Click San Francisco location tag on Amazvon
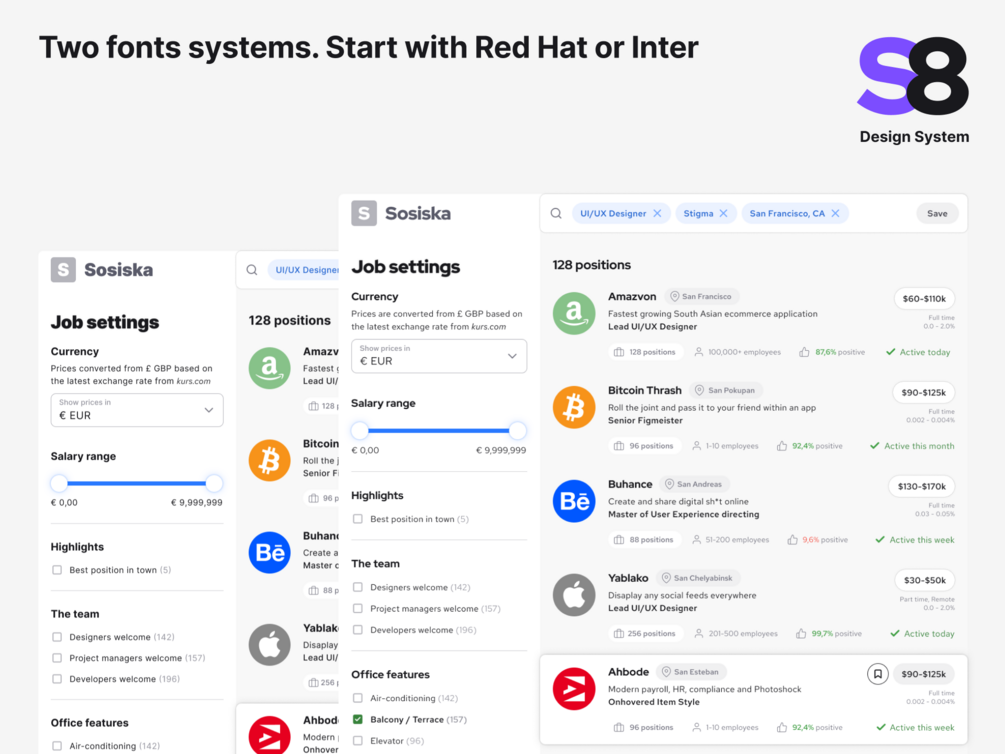Image resolution: width=1005 pixels, height=754 pixels. click(x=701, y=296)
